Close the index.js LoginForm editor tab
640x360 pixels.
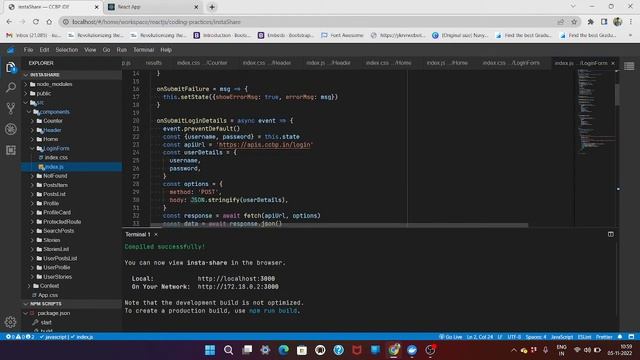coord(613,63)
